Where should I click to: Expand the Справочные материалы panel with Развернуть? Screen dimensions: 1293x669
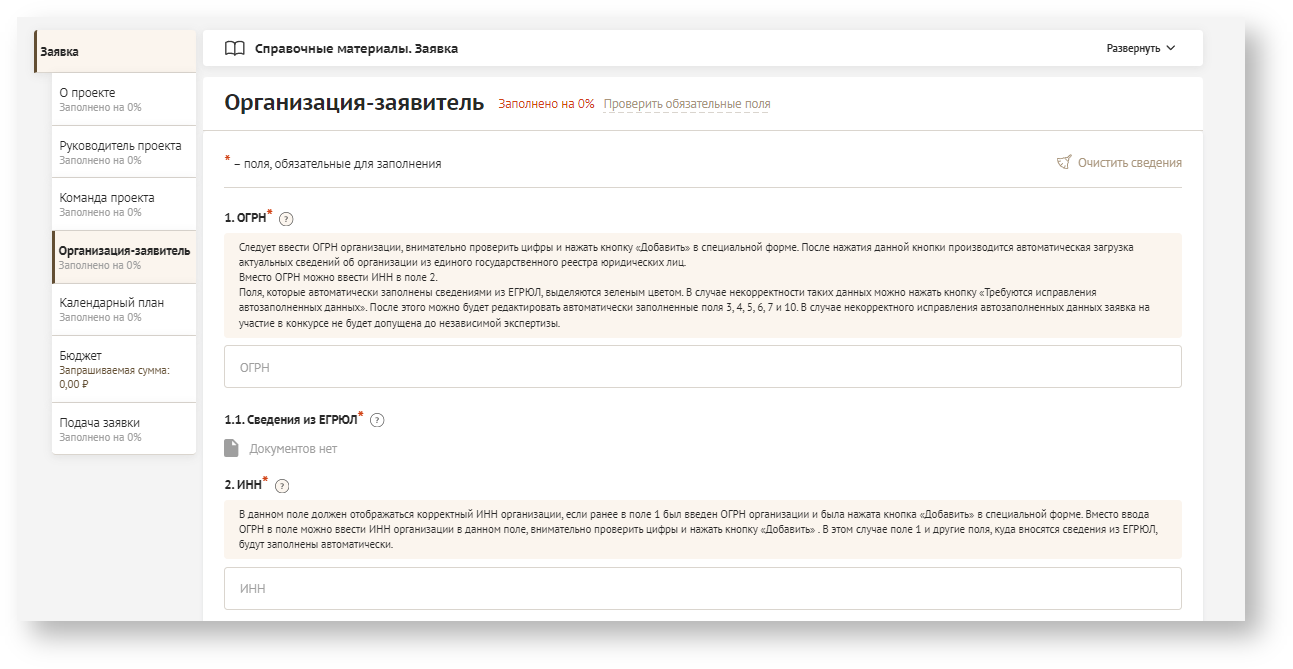click(x=1133, y=48)
